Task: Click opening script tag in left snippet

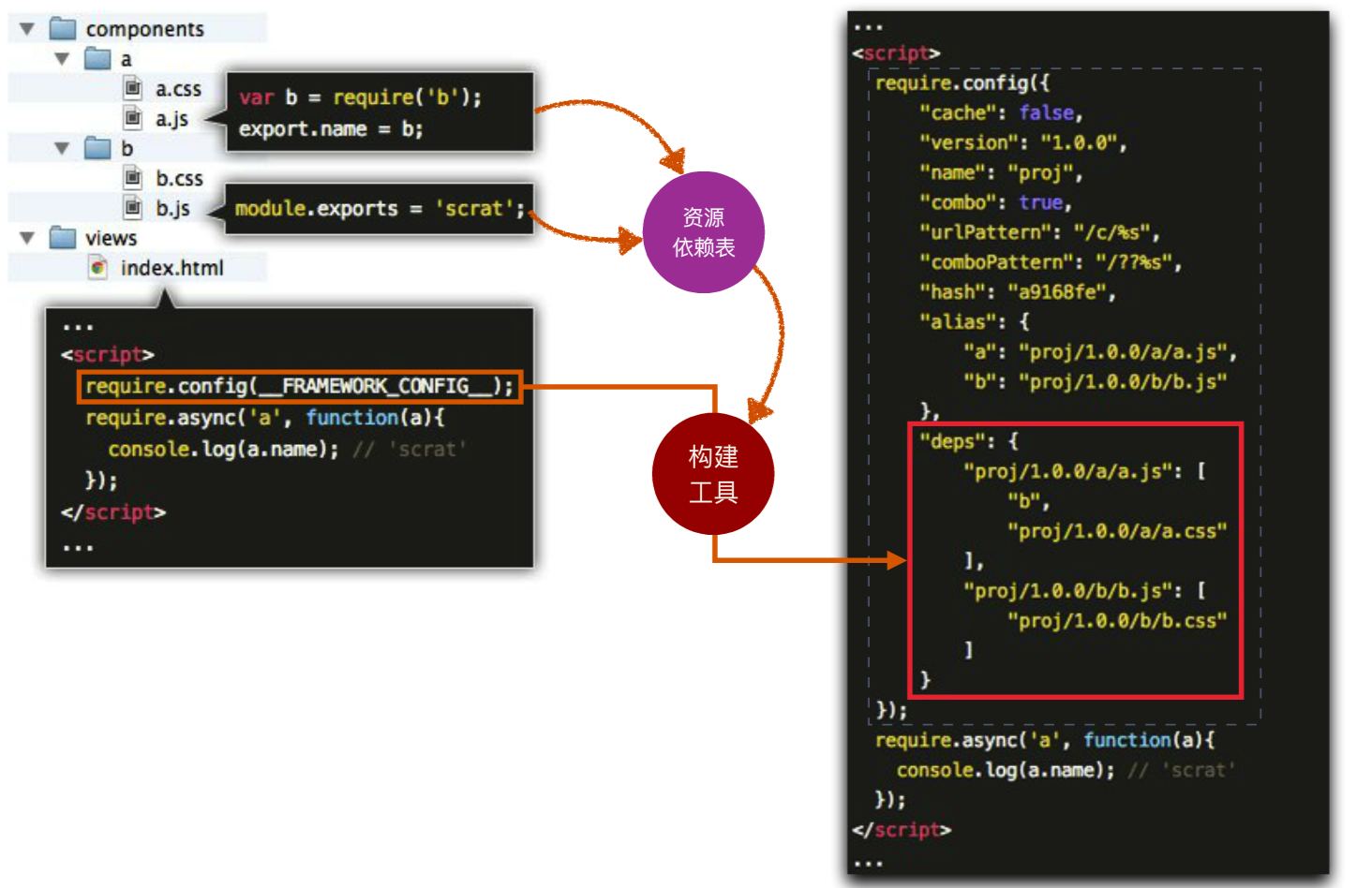Action: point(107,355)
